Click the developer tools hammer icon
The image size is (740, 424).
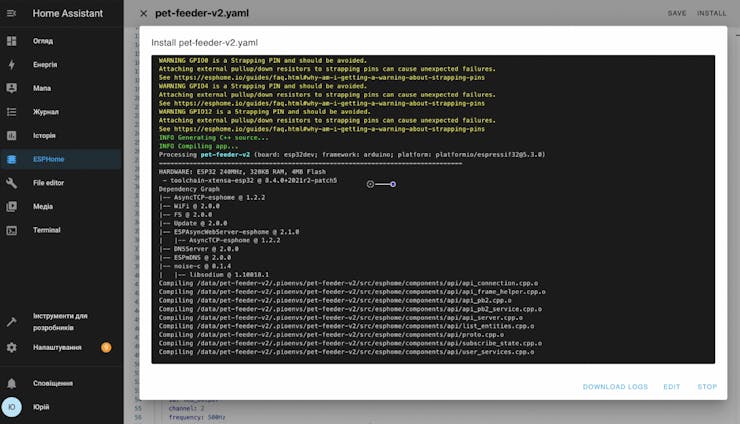coord(11,322)
